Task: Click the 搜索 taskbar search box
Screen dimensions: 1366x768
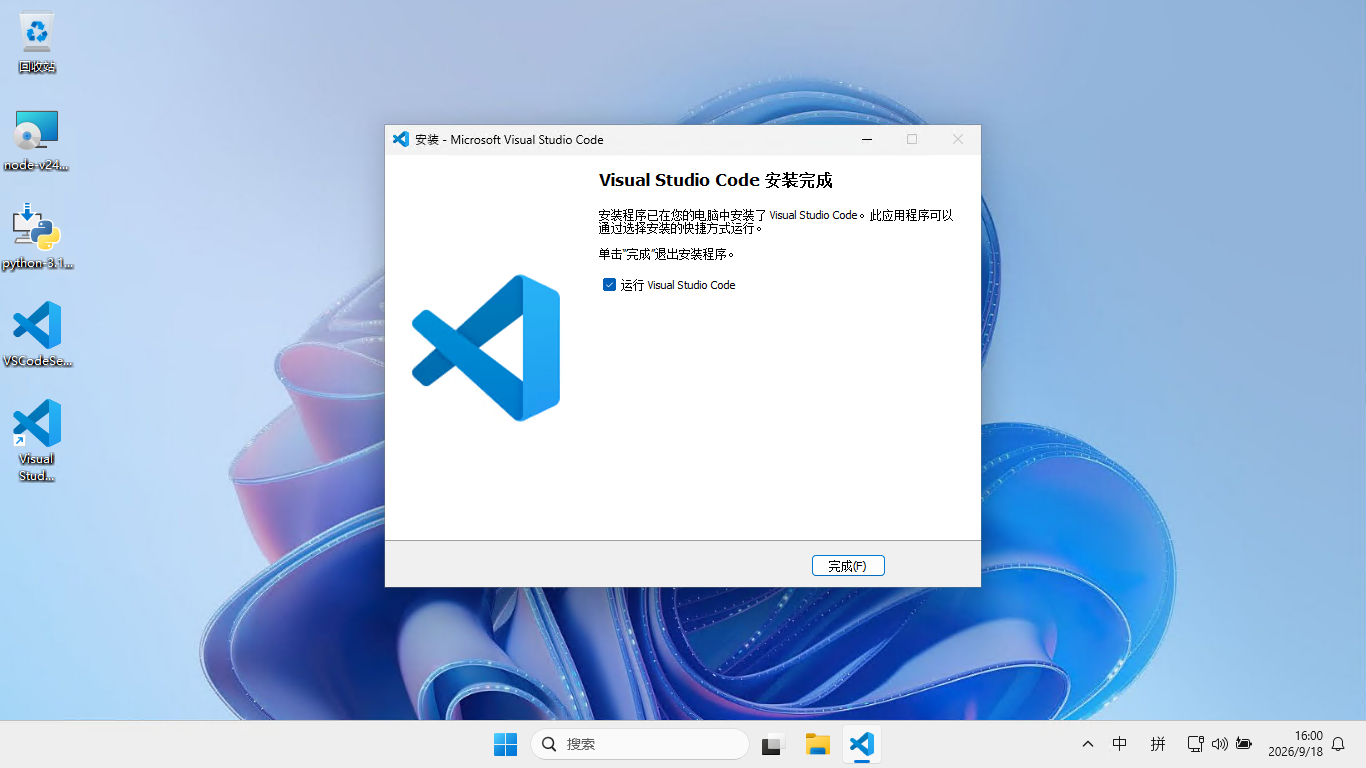Action: 640,744
